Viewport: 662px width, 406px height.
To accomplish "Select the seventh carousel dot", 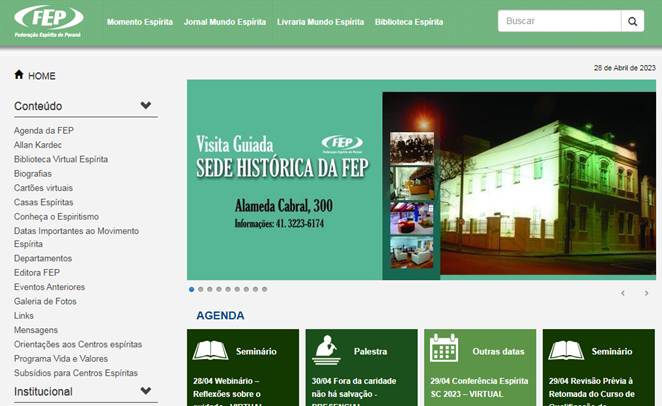I will [x=246, y=289].
